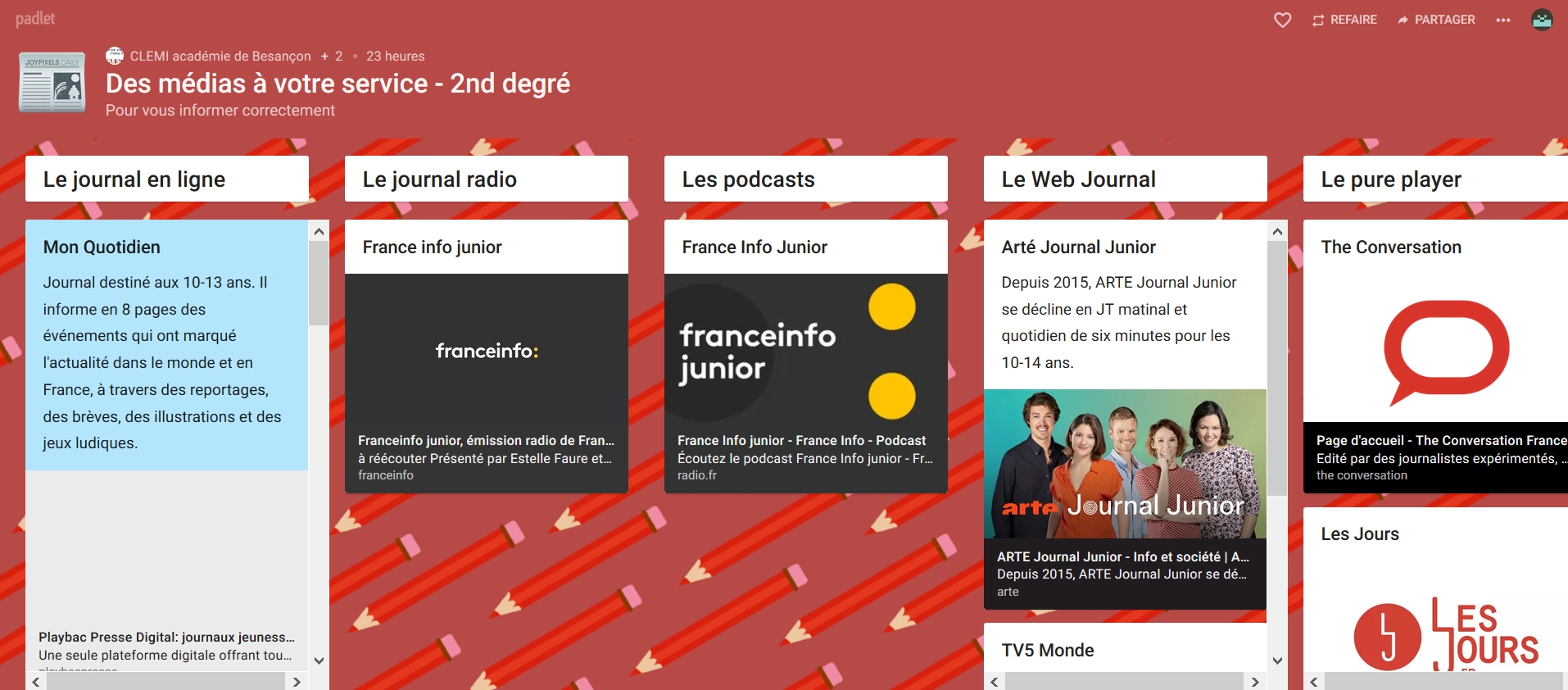
Task: Click the newspaper padlet icon
Action: pos(52,82)
